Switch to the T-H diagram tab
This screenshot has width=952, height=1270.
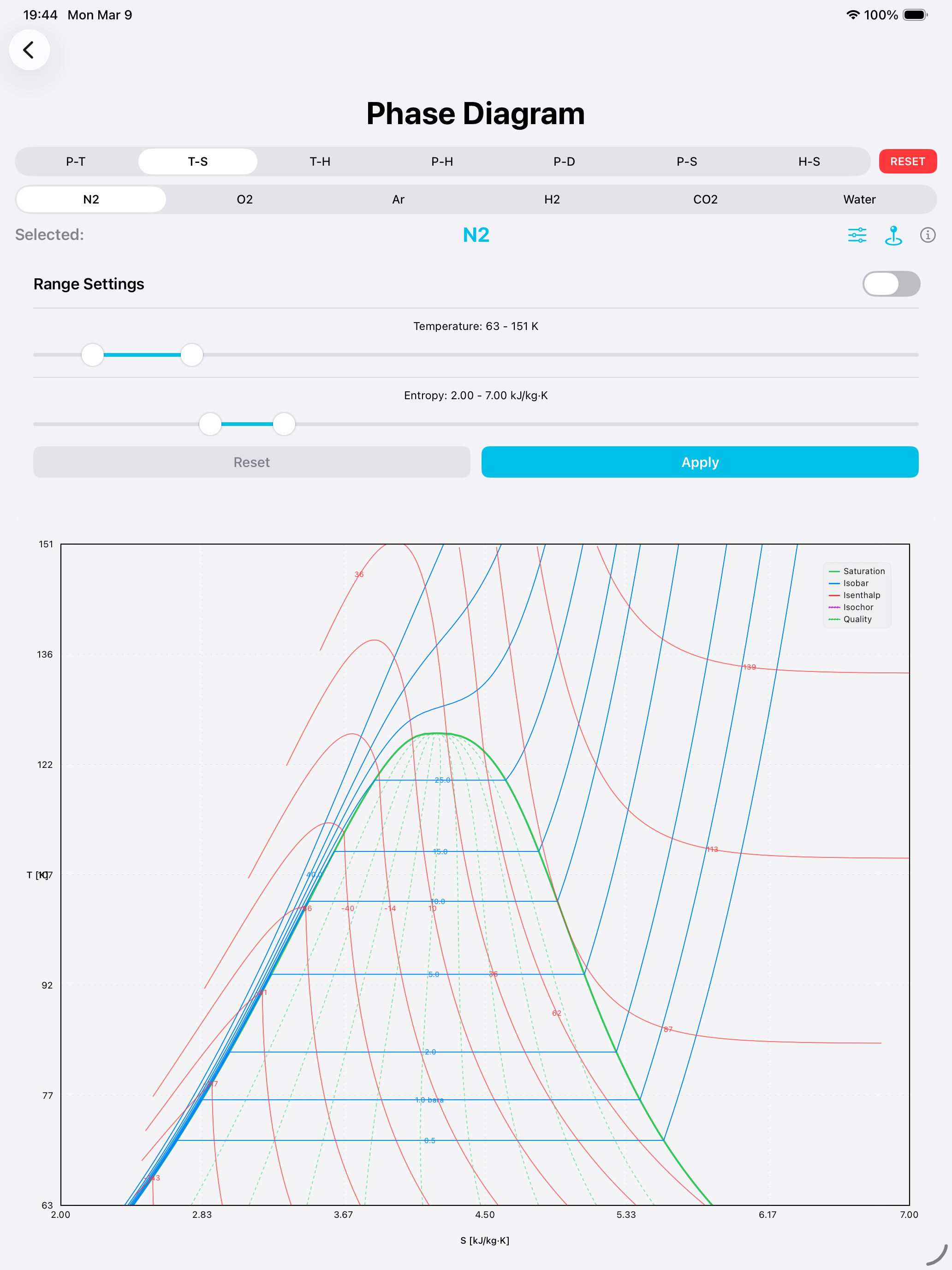320,162
